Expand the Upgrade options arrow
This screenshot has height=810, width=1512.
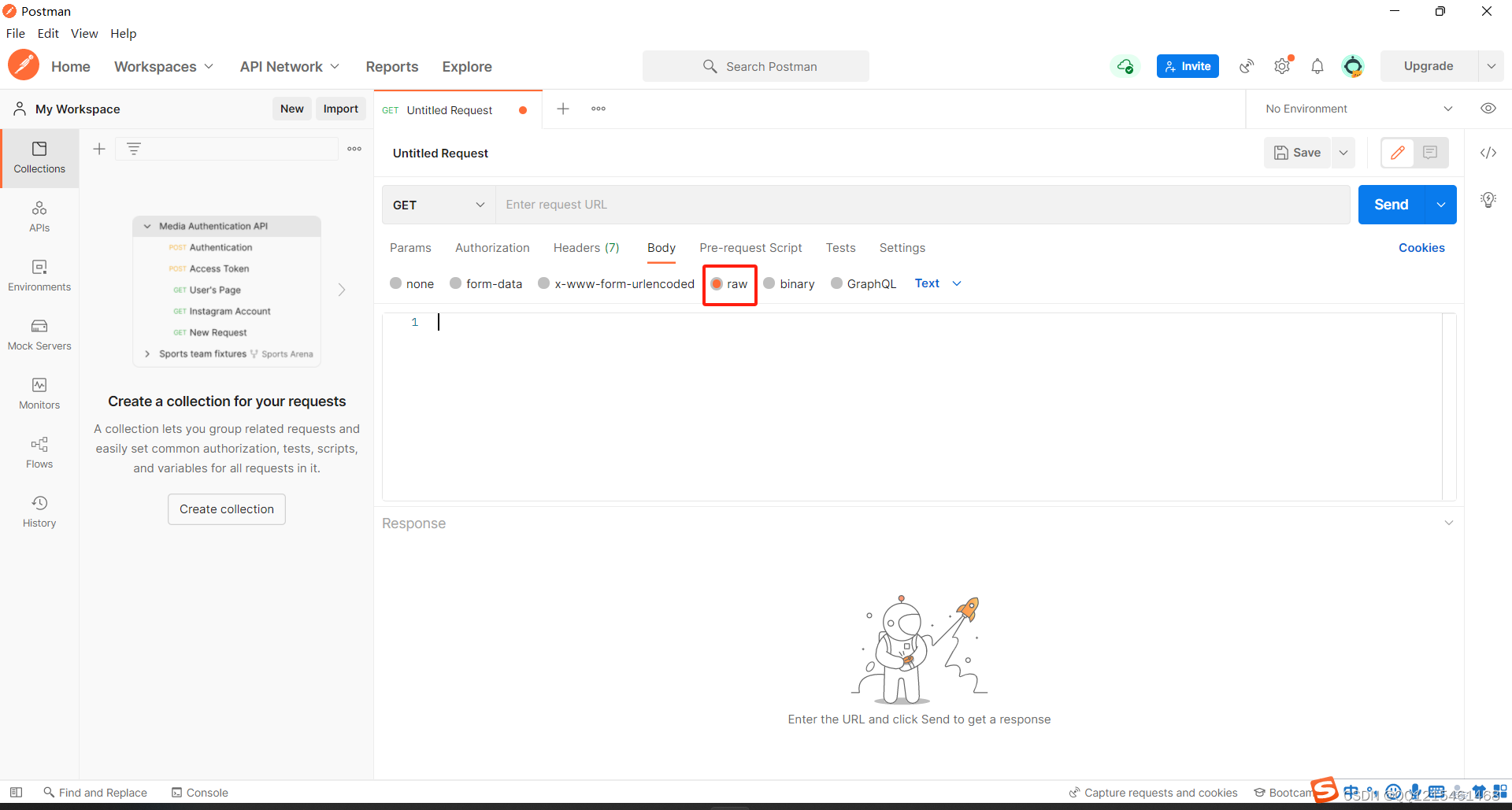tap(1491, 66)
